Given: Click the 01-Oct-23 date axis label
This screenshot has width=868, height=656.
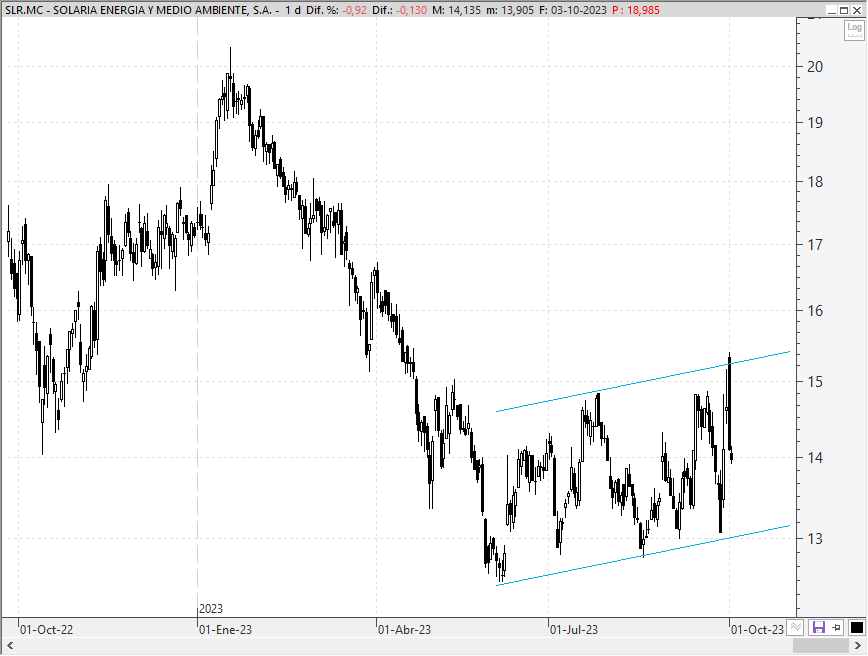Looking at the screenshot, I should [x=757, y=630].
